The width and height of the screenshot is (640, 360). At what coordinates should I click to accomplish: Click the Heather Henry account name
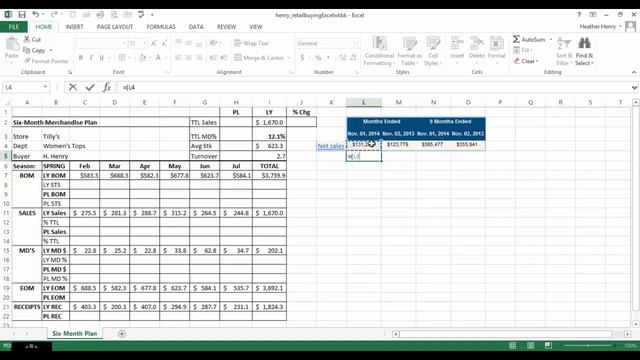598,27
